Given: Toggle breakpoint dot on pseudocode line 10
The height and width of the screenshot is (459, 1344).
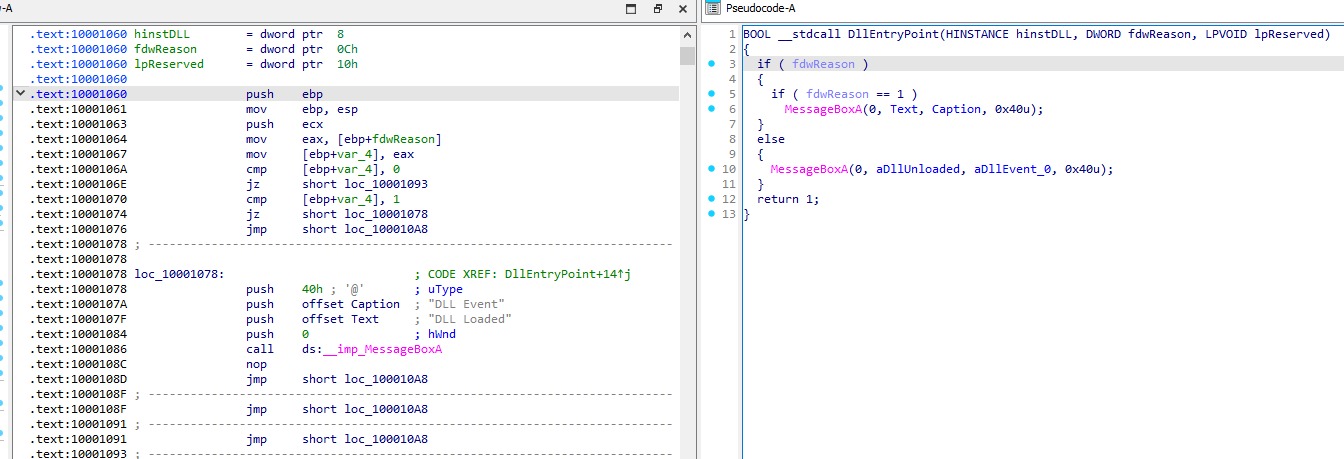Looking at the screenshot, I should tap(711, 169).
